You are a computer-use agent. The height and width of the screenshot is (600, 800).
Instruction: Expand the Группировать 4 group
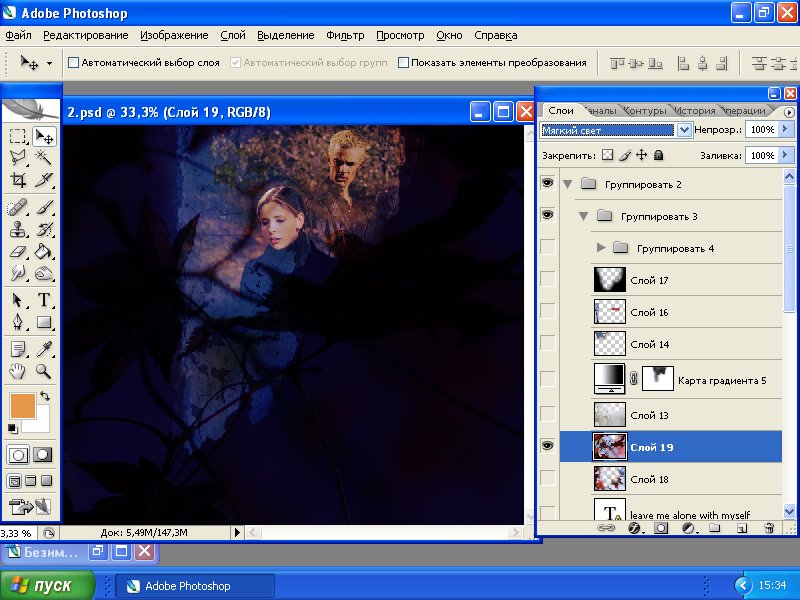pos(601,247)
